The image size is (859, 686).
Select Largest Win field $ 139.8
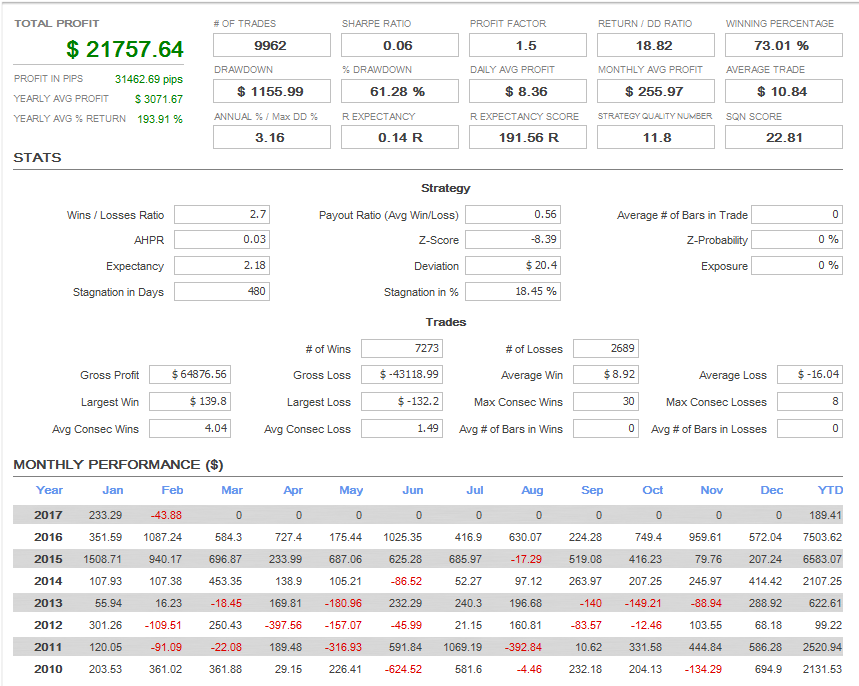(190, 402)
